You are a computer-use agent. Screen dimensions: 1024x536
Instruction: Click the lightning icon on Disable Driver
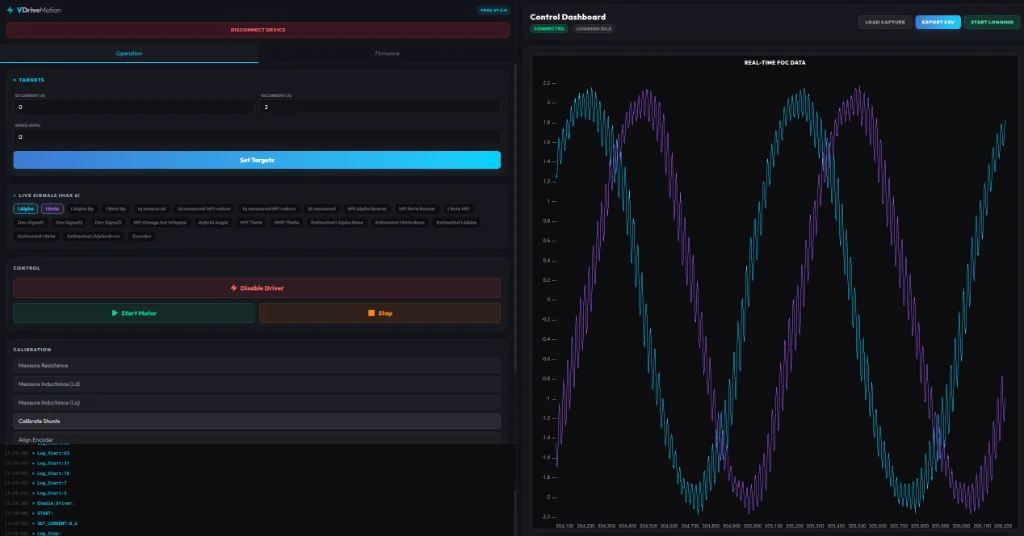pos(234,288)
